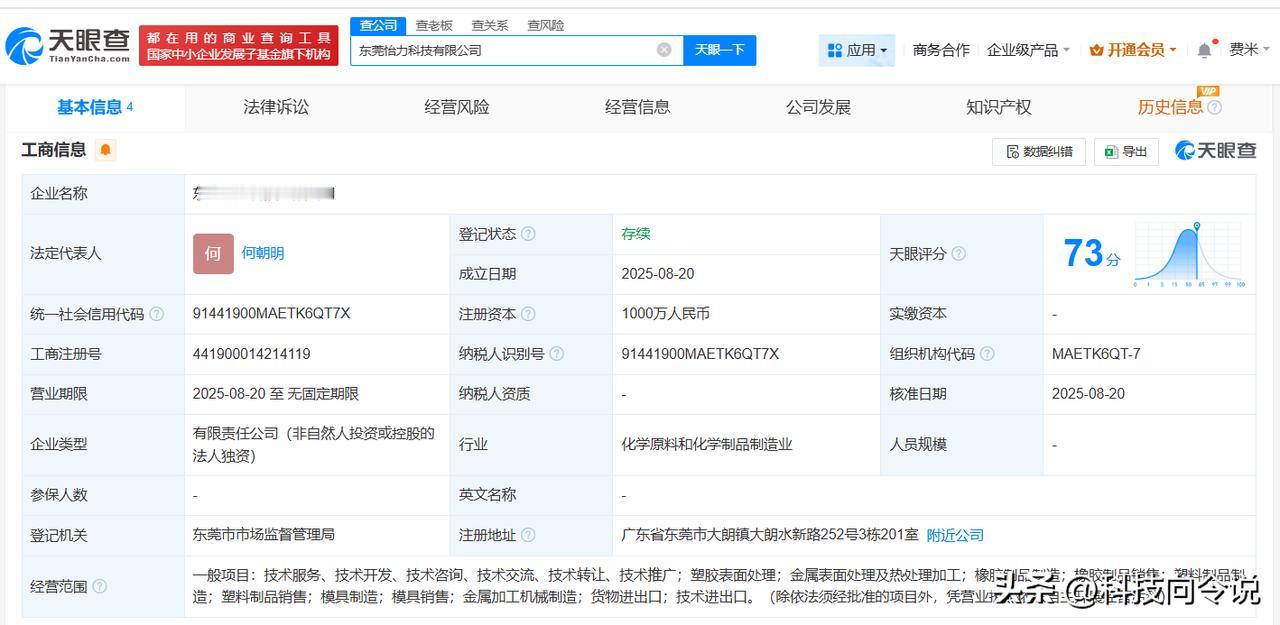The width and height of the screenshot is (1280, 625).
Task: Click the 导出 export button
Action: [x=1126, y=151]
